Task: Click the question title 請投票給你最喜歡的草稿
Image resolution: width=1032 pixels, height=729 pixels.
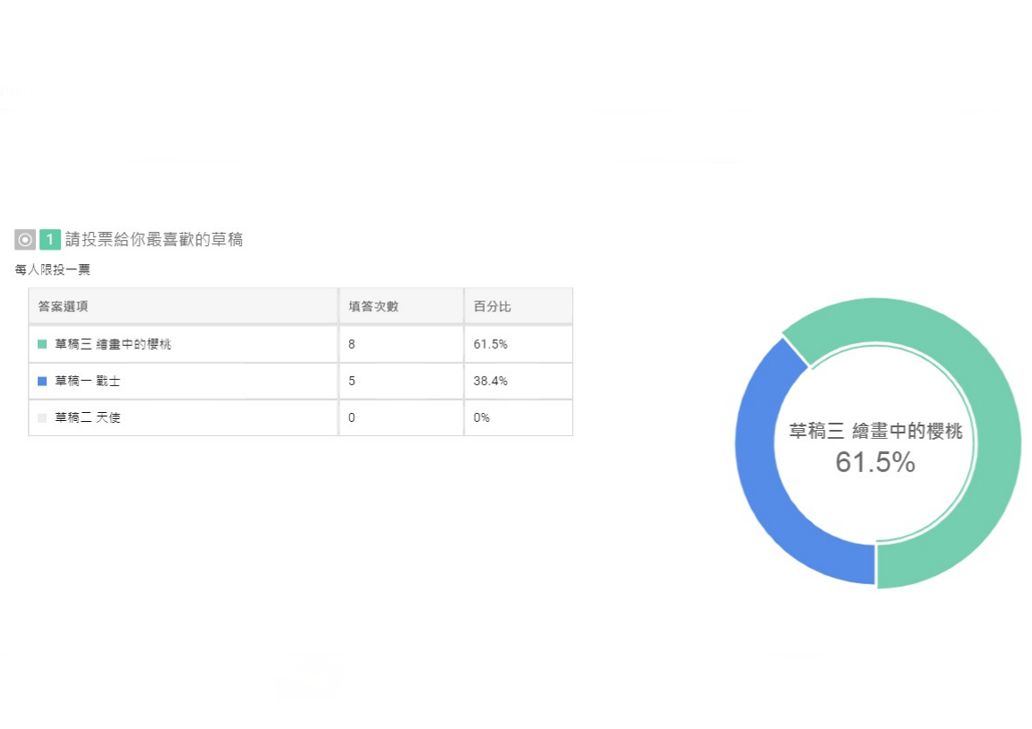Action: point(154,239)
